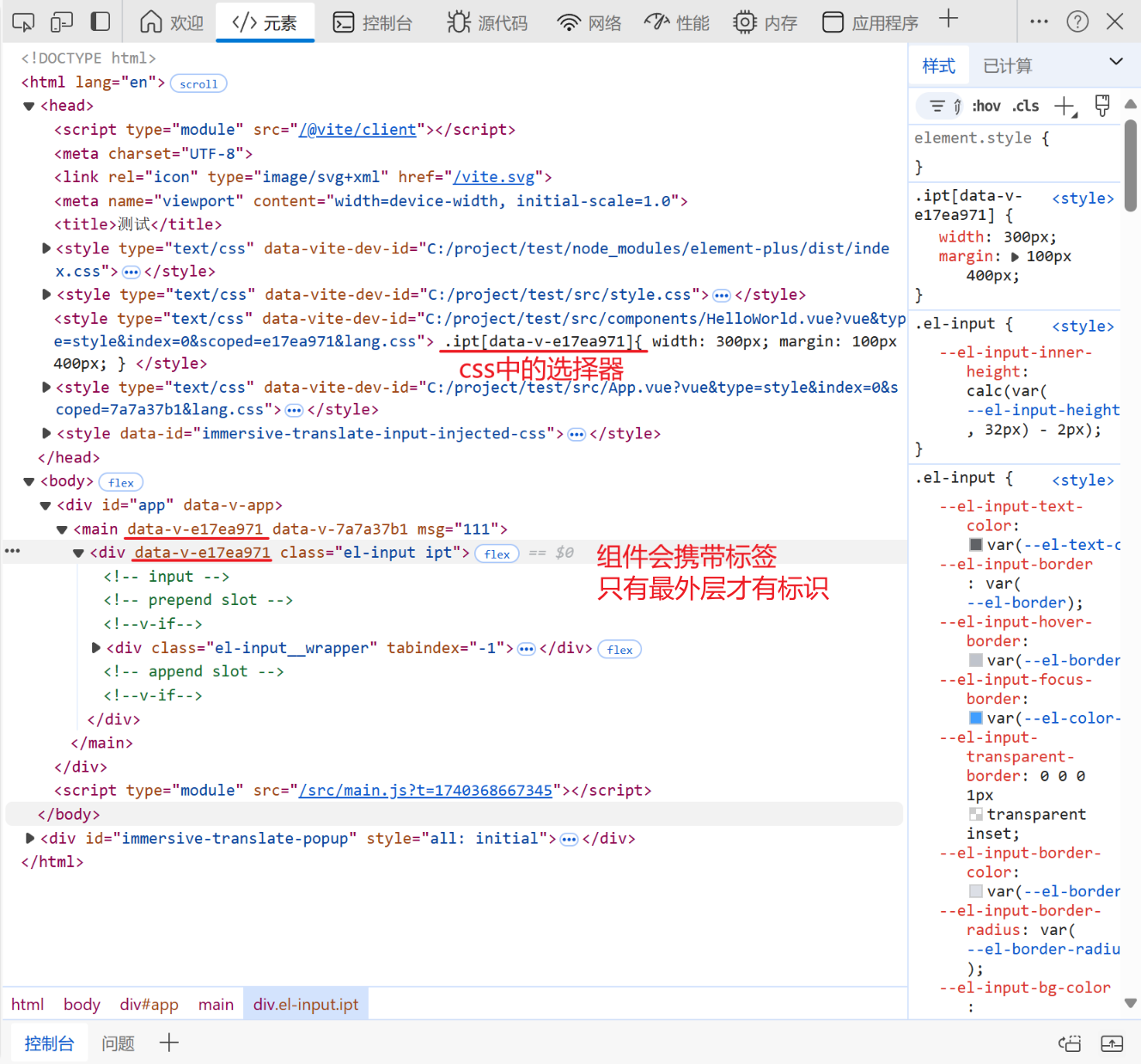The height and width of the screenshot is (1064, 1141).
Task: Expand the App.vue scoped style node
Action: 46,388
